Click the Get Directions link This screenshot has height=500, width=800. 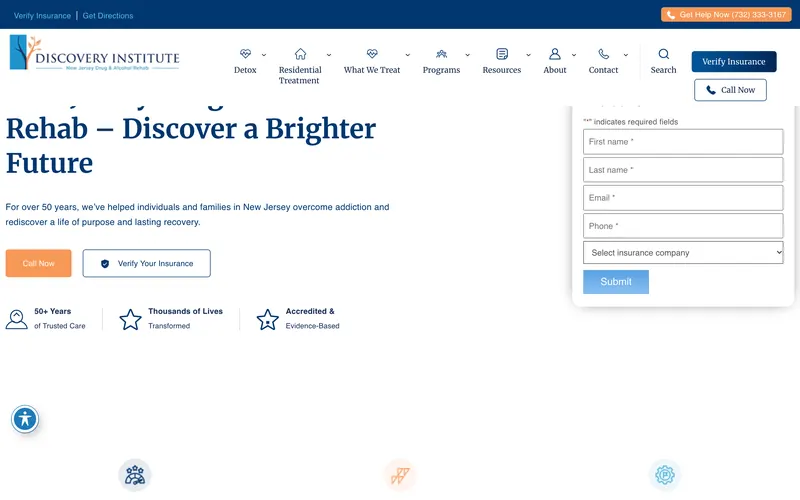click(108, 16)
